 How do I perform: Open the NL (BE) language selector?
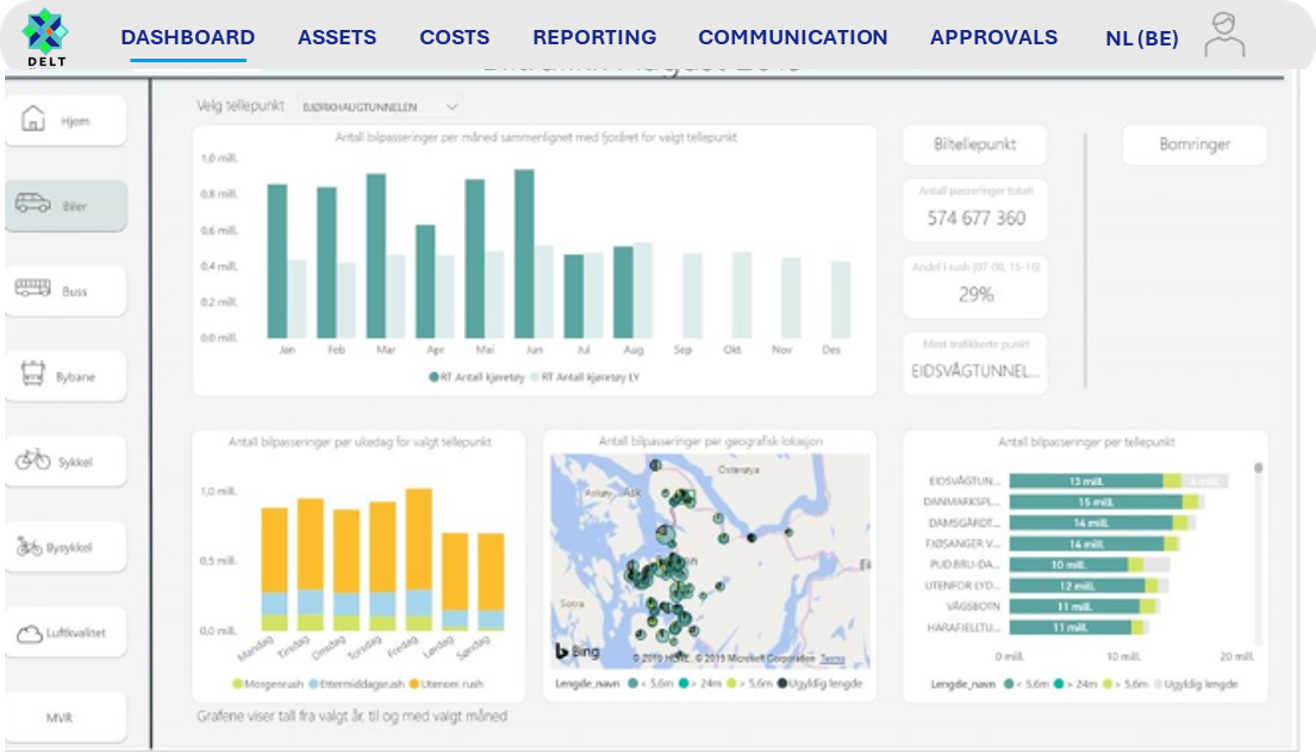pos(1141,39)
